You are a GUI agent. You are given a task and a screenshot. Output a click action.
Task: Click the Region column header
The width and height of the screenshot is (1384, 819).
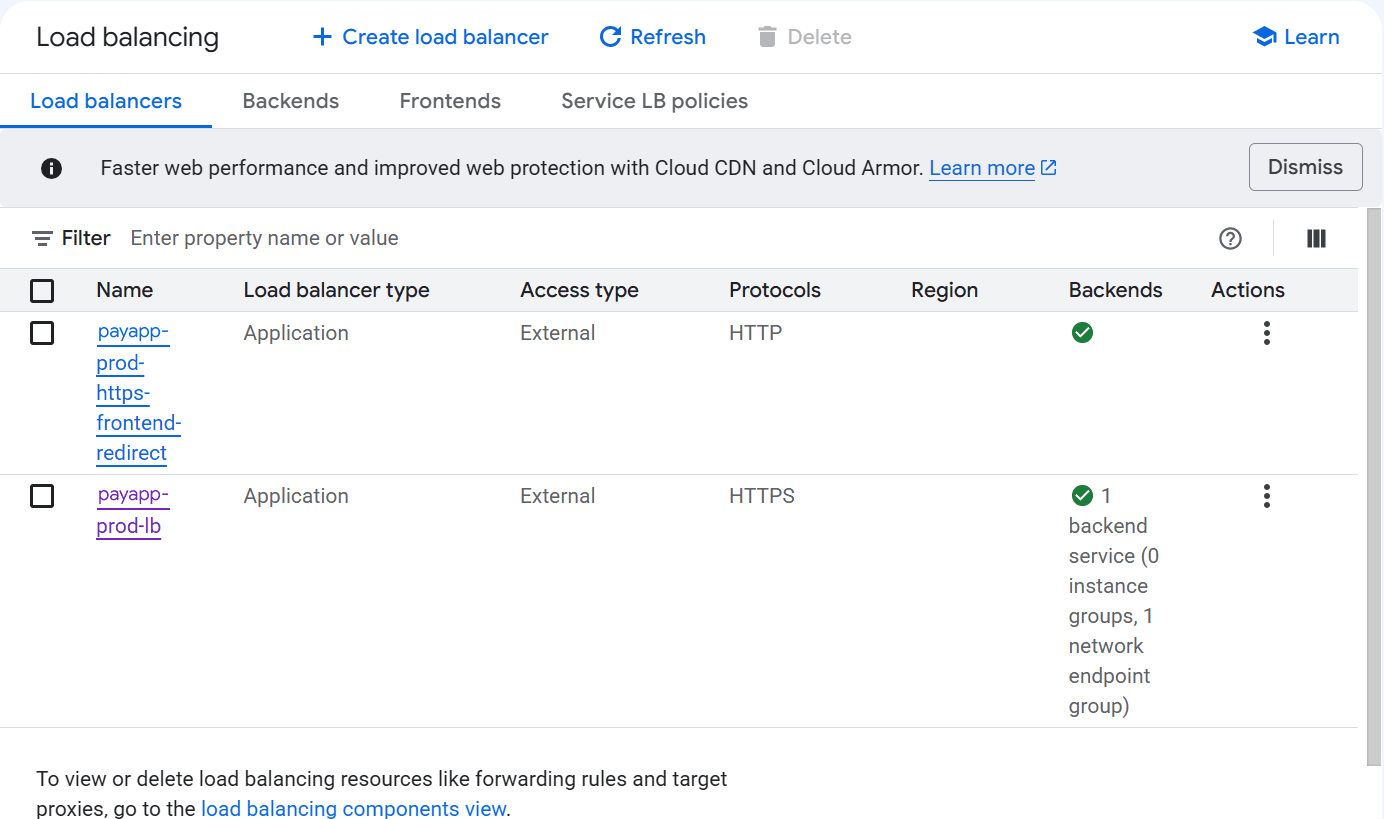(945, 290)
